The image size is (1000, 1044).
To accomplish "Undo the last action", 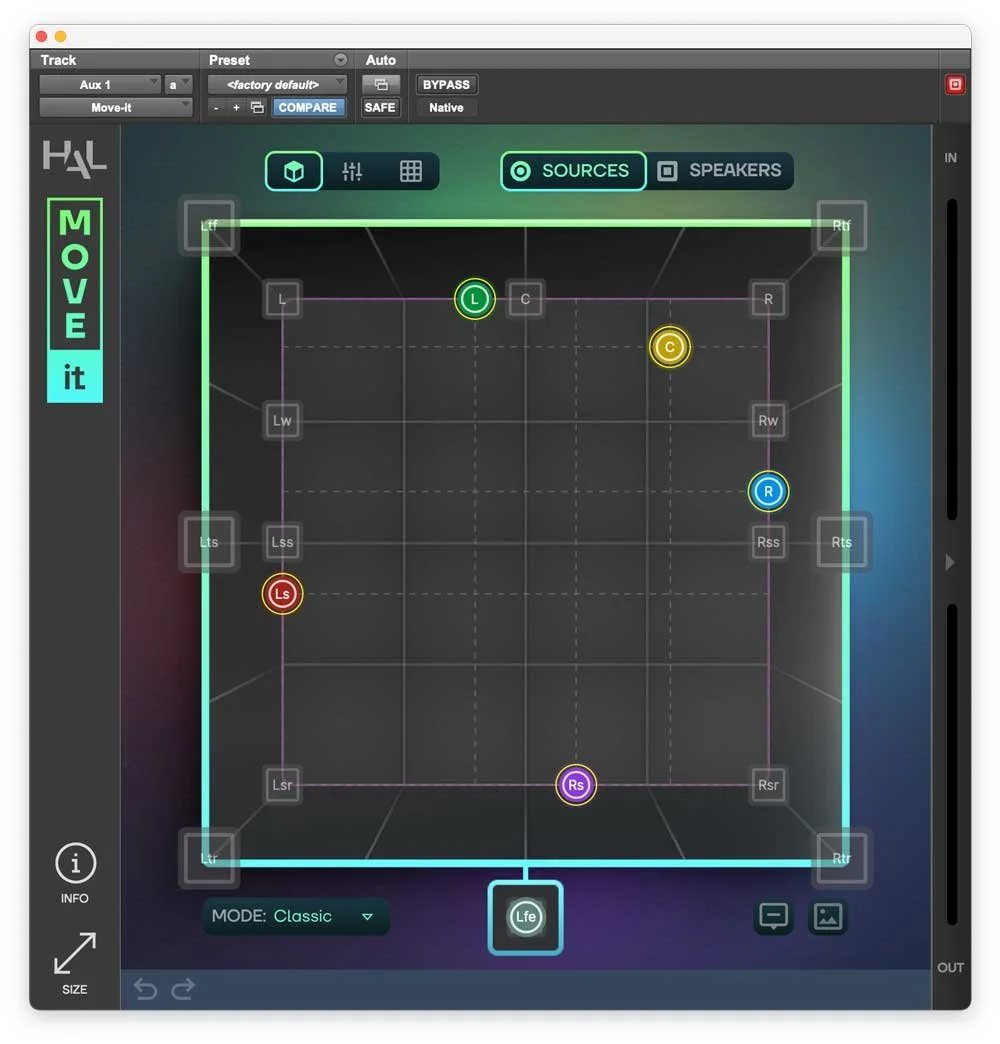I will (145, 989).
